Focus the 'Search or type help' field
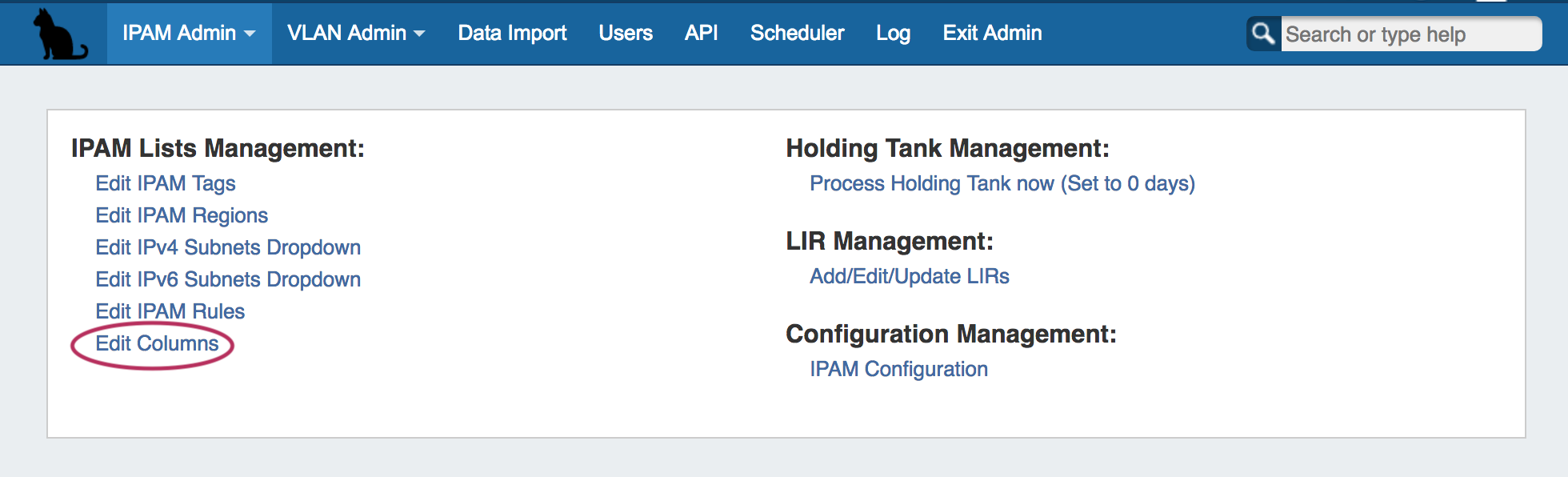The height and width of the screenshot is (477, 1568). pos(1410,34)
